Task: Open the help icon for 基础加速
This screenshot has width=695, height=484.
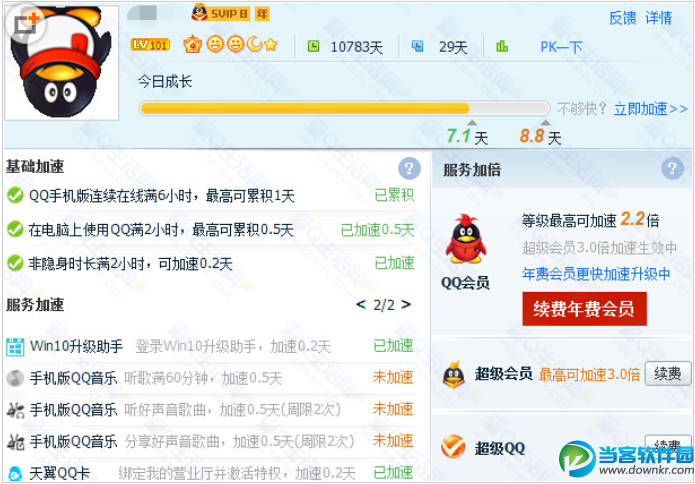Action: coord(409,168)
